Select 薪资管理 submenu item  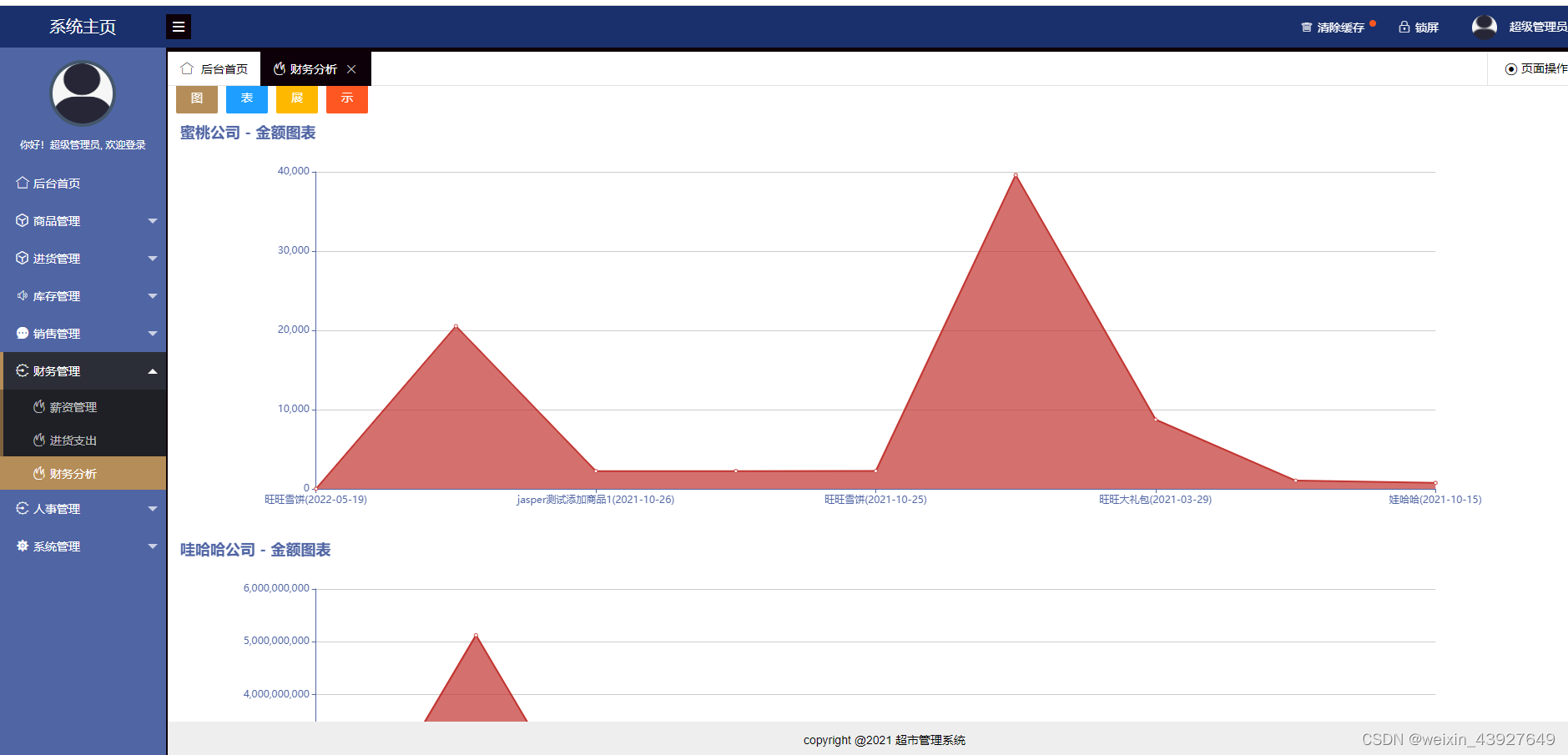[x=83, y=407]
